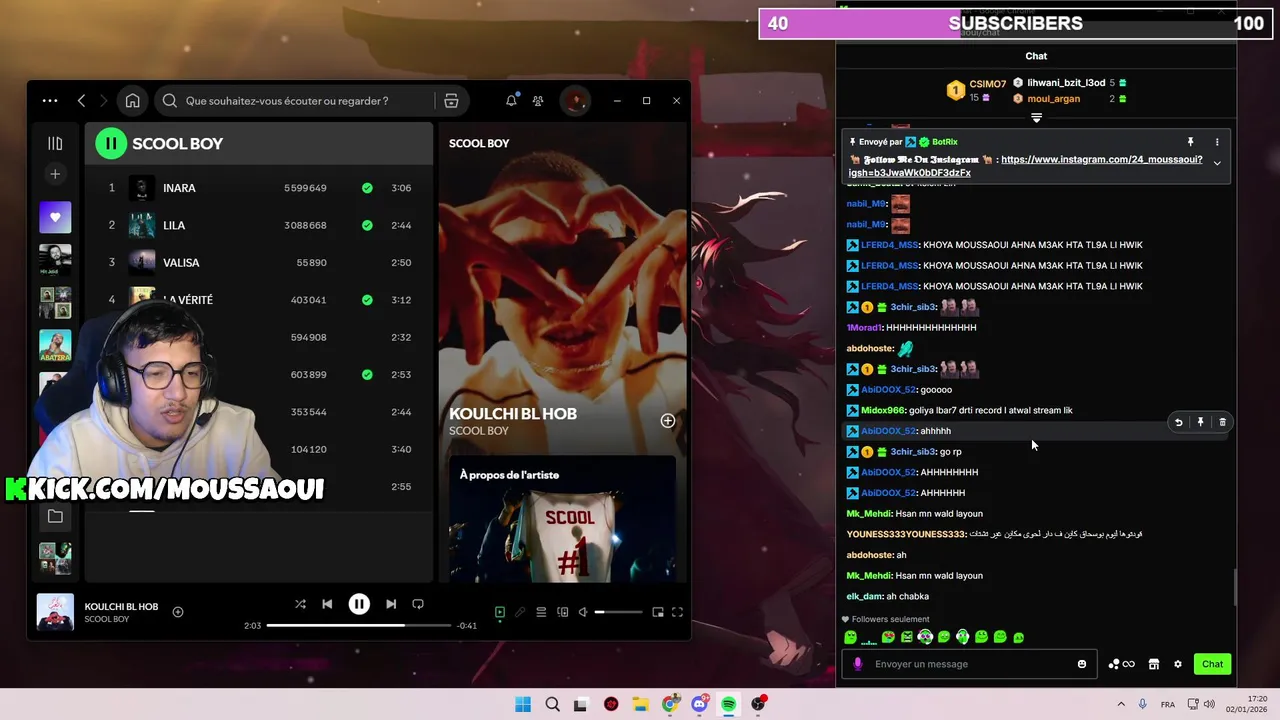Unpin the pinned BotRix message
1280x720 pixels.
(1190, 142)
